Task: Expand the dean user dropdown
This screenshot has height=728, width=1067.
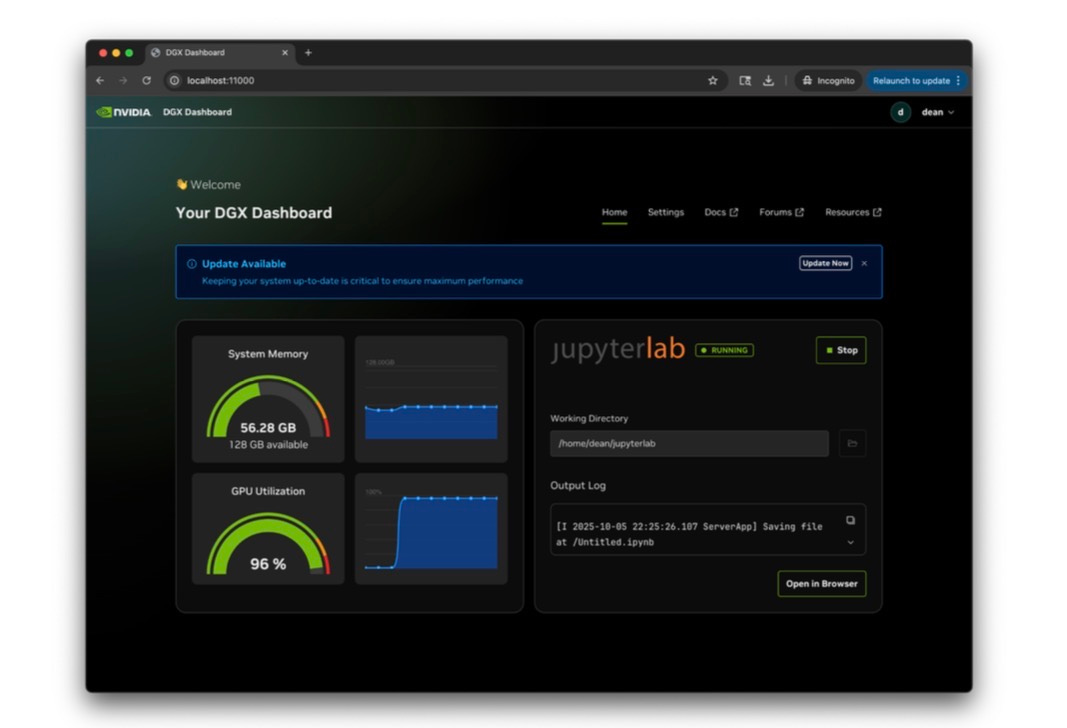Action: (x=938, y=112)
